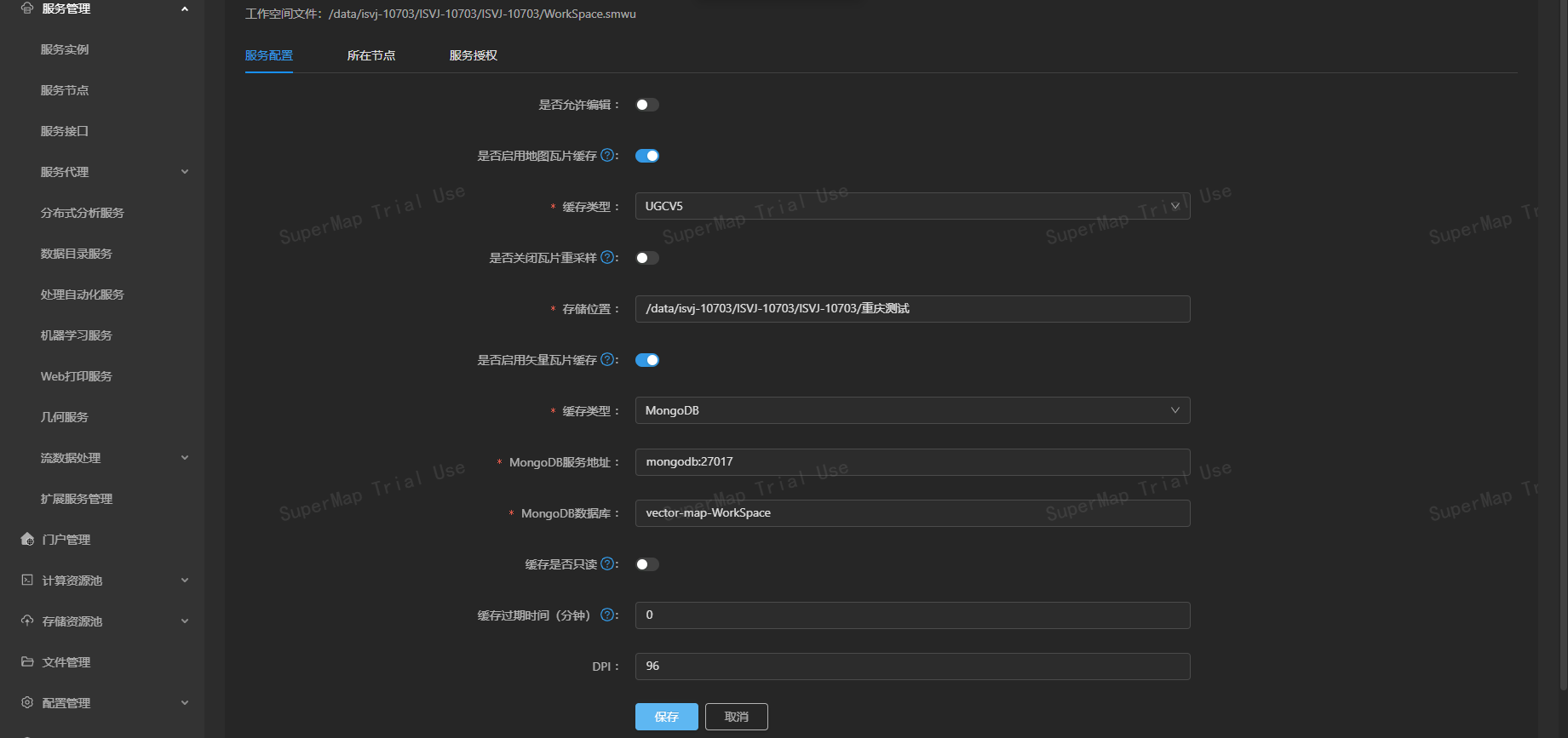Switch to the 服务授权 tab

[474, 55]
